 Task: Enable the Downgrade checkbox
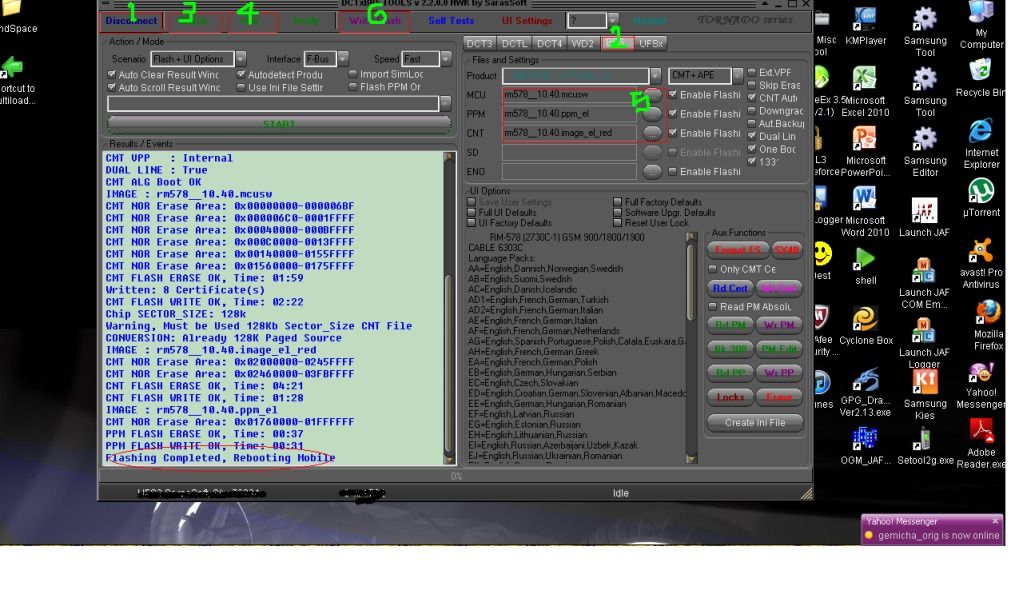752,111
